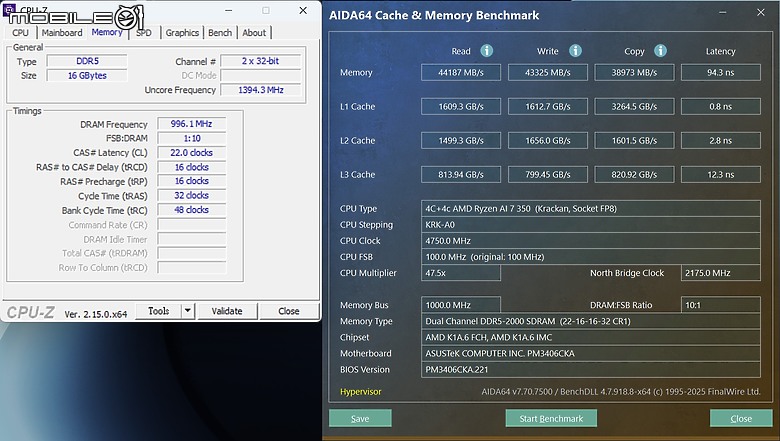Click the L2 Cache Write value 1656.0 GB/s
This screenshot has width=780, height=441.
tap(548, 141)
